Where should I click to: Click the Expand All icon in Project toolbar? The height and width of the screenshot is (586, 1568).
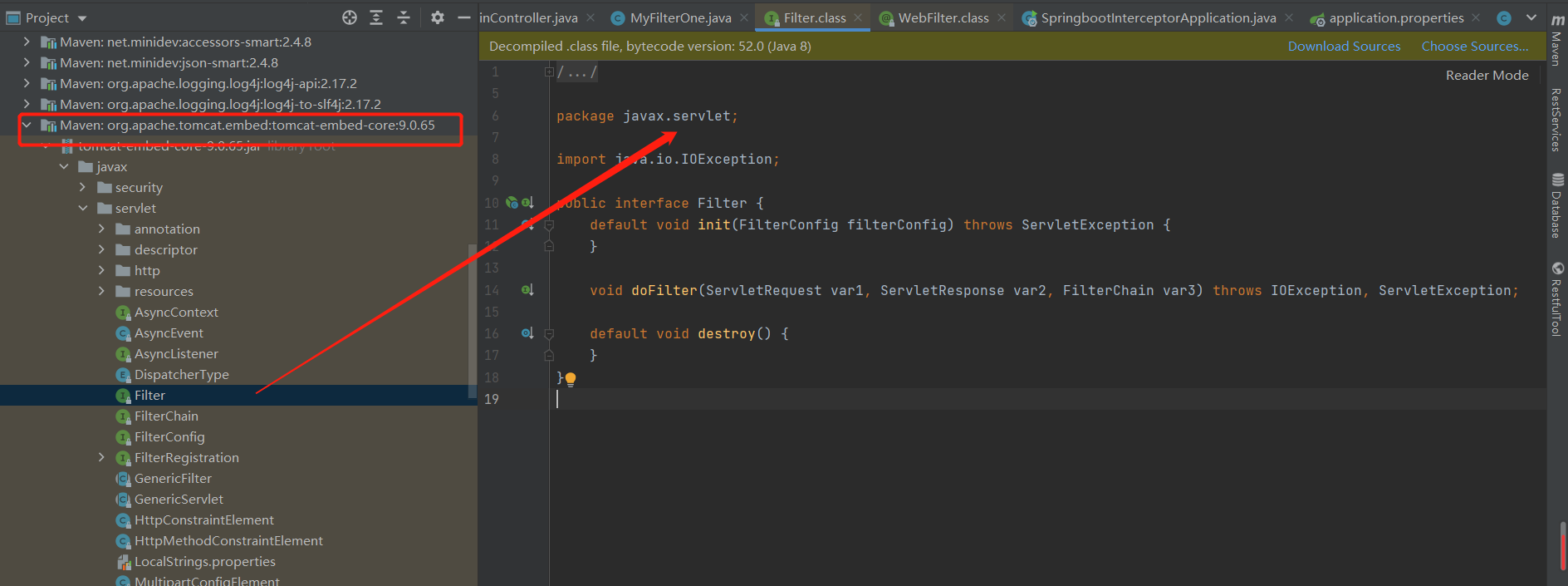click(x=376, y=17)
